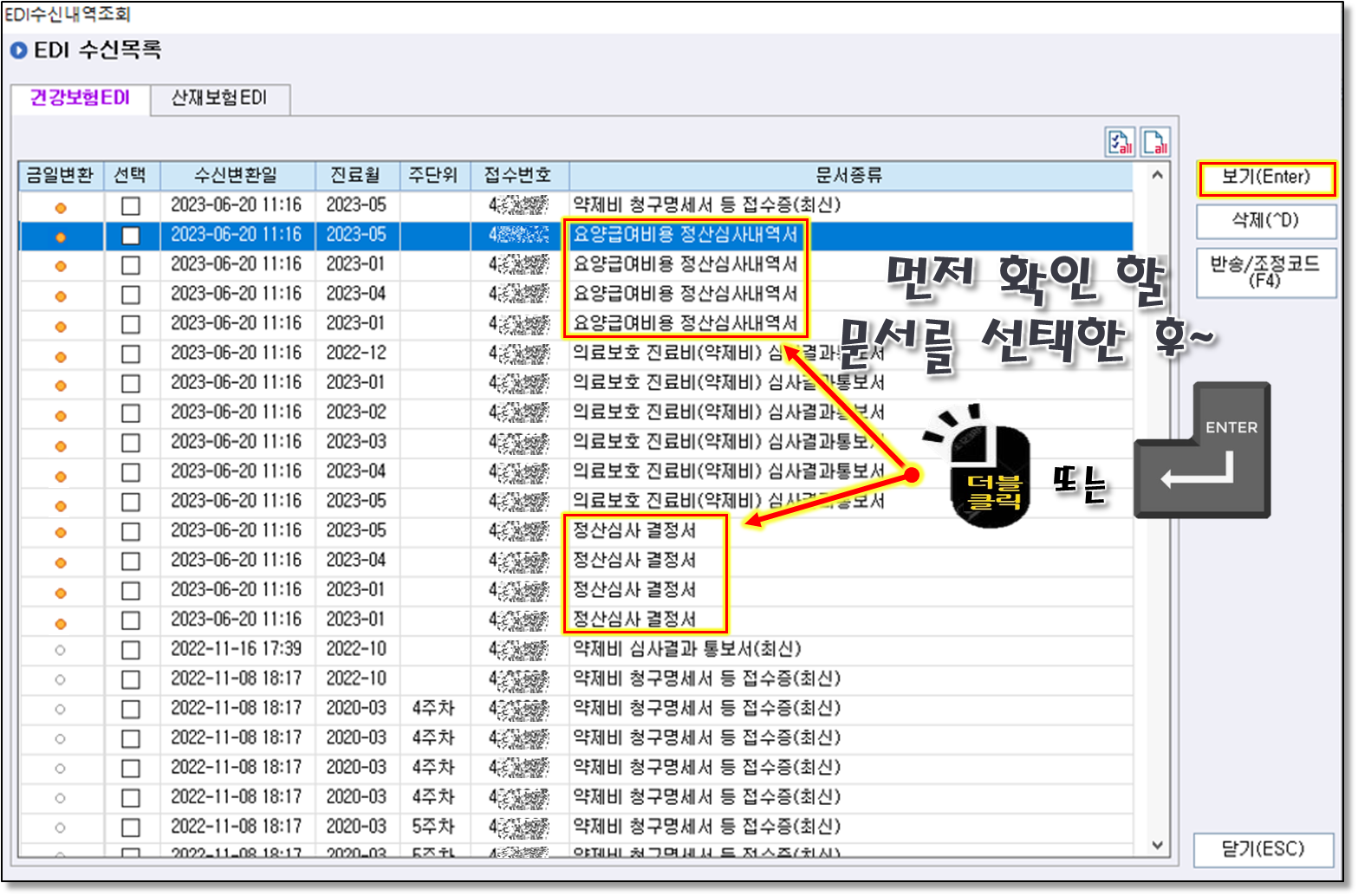1358x896 pixels.
Task: Click the scroll up arrow of the list
Action: 1157,176
